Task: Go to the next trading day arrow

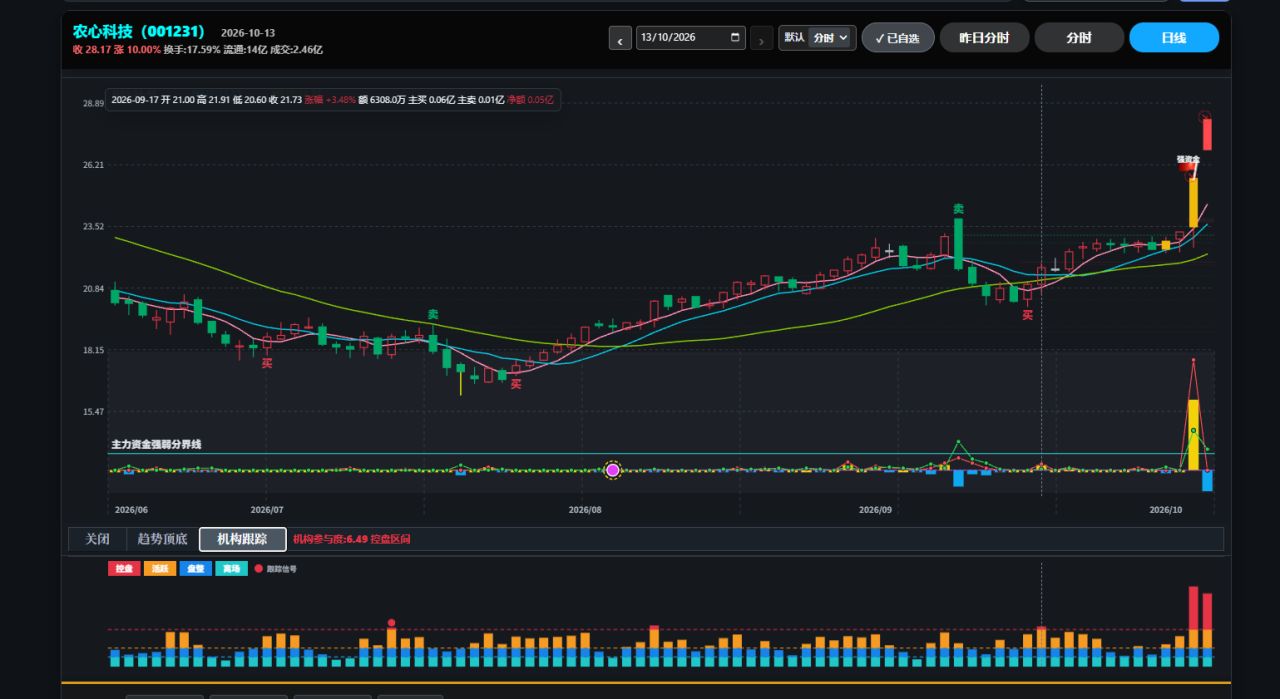Action: pos(761,39)
